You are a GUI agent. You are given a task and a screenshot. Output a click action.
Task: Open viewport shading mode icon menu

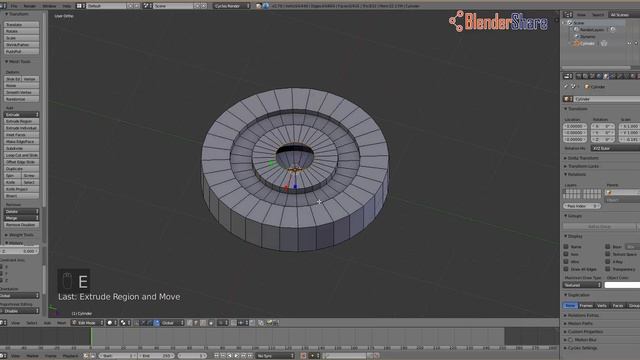(111, 323)
